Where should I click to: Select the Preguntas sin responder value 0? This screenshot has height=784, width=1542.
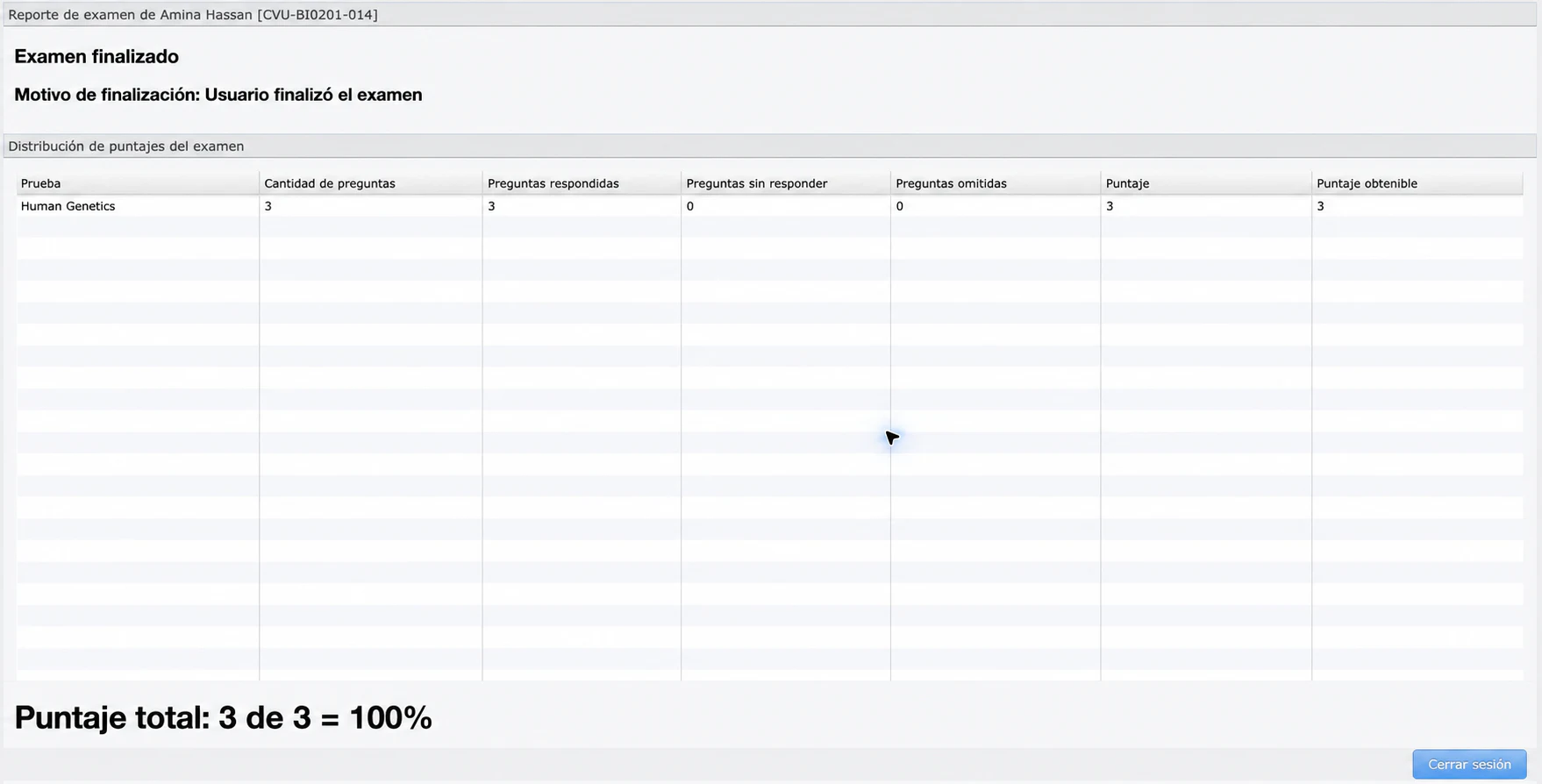pos(690,206)
